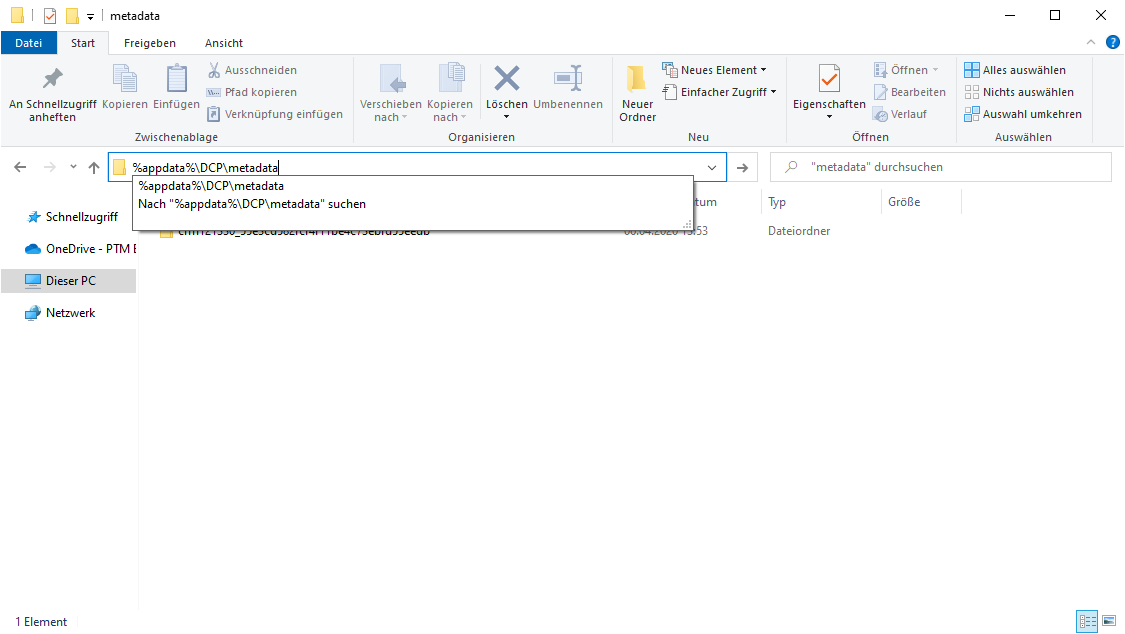Open Neues Element dropdown
Image resolution: width=1125 pixels, height=634 pixels.
click(715, 70)
